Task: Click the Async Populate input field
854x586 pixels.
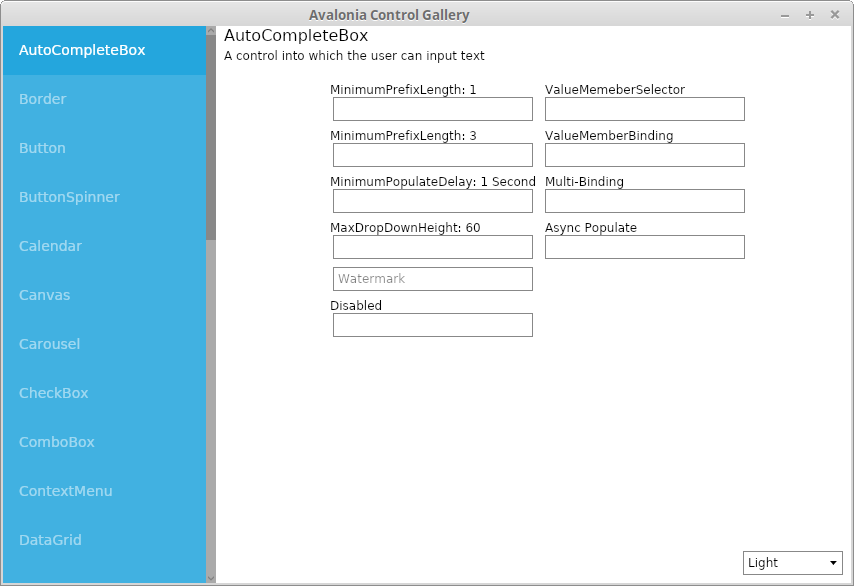Action: coord(644,247)
